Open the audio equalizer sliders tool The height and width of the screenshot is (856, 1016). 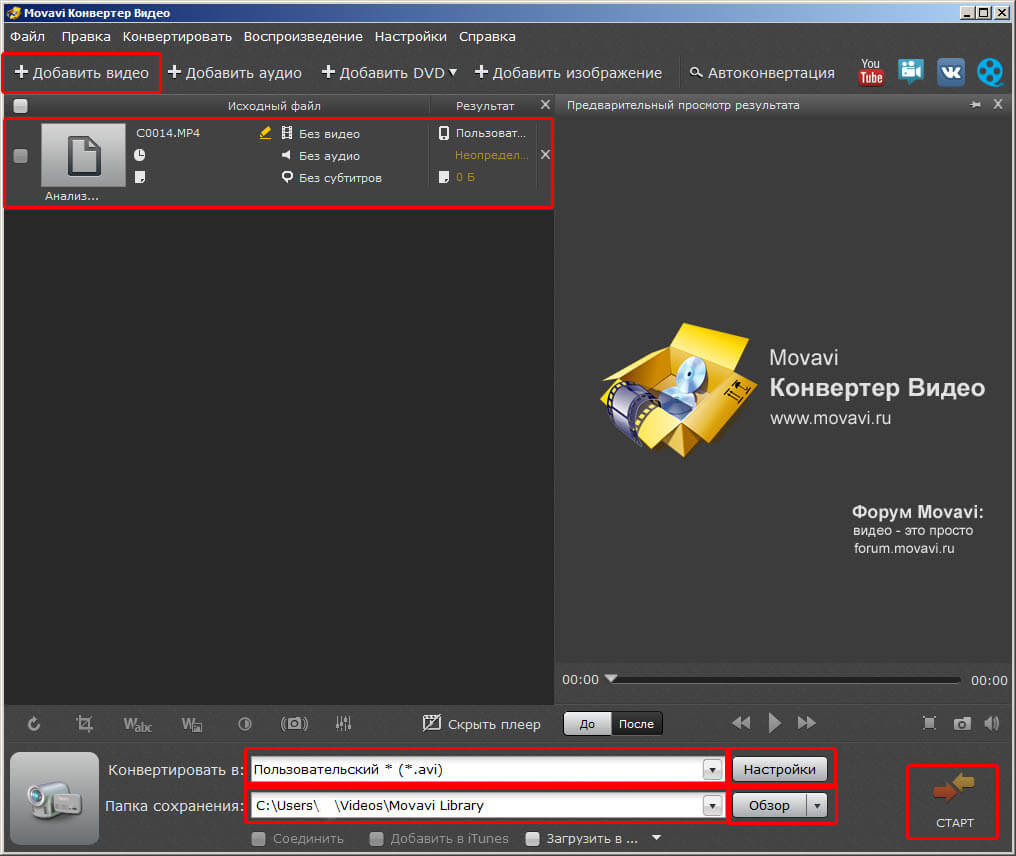click(343, 723)
